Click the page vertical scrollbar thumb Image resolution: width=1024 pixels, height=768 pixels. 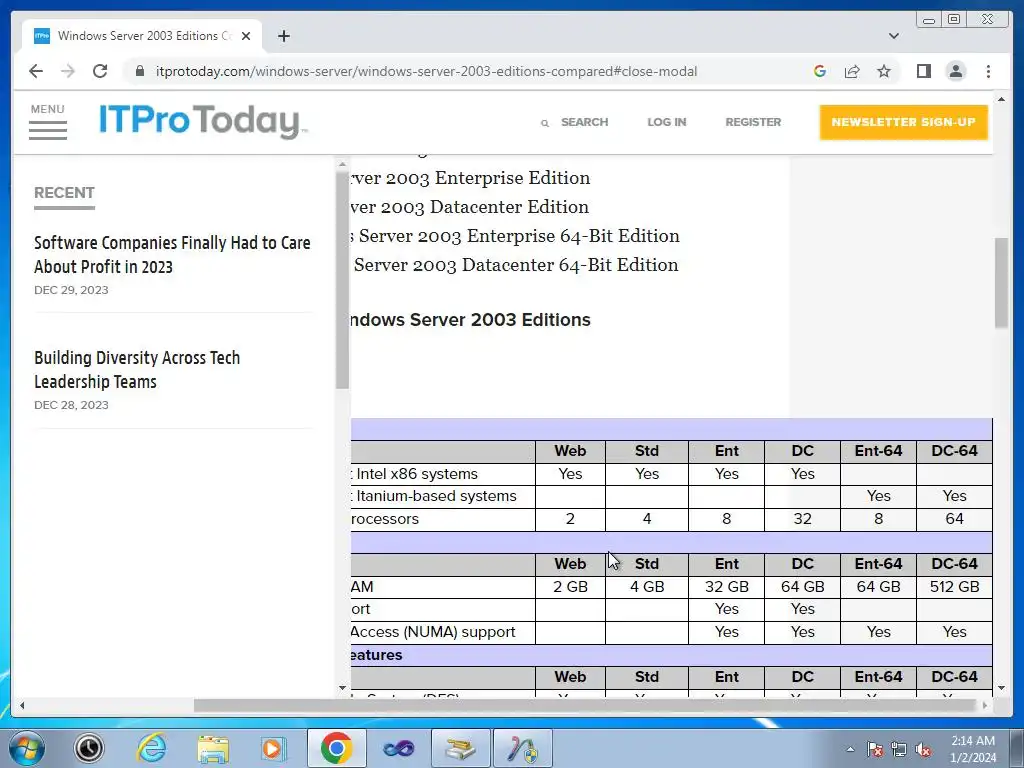click(x=1001, y=282)
